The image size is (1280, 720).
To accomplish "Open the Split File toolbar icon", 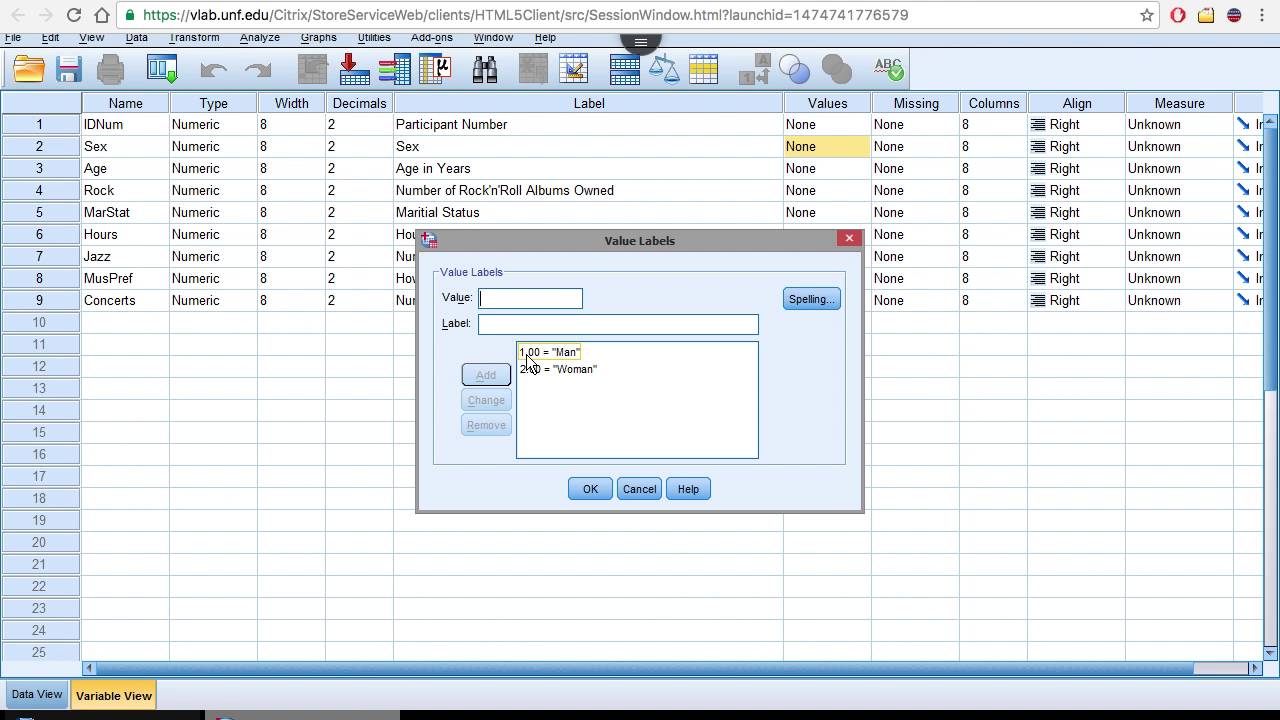I will (x=625, y=69).
